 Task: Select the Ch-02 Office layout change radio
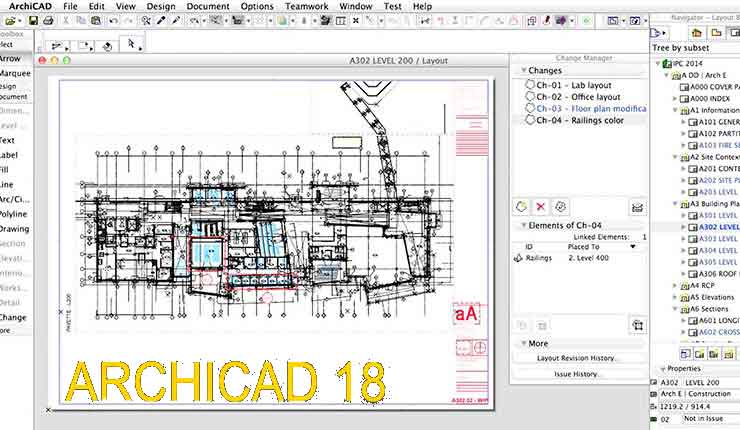pos(530,96)
